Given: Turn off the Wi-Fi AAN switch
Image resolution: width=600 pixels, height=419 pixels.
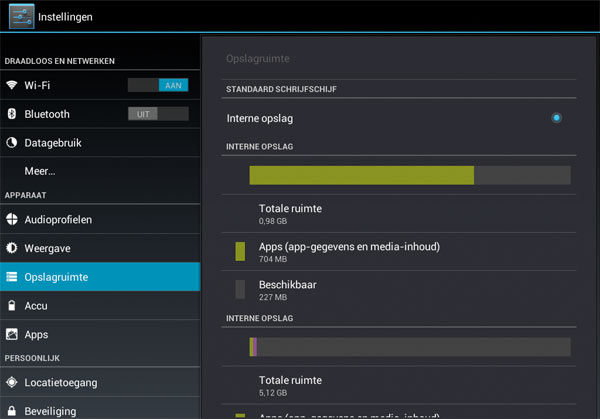Looking at the screenshot, I should pos(158,86).
